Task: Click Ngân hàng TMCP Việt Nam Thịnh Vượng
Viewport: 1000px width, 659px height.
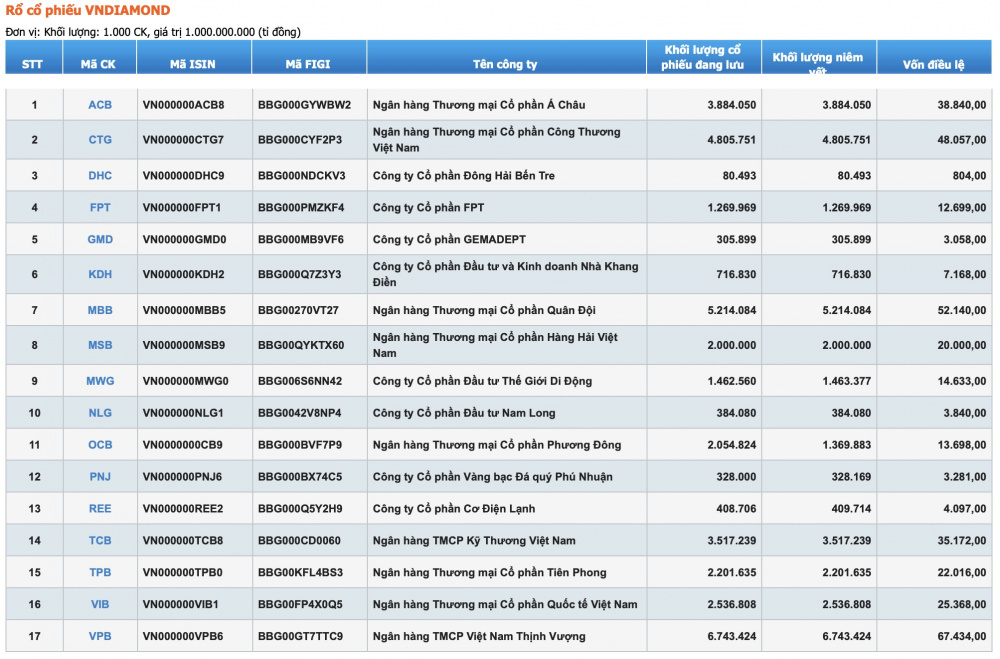Action: coord(479,636)
